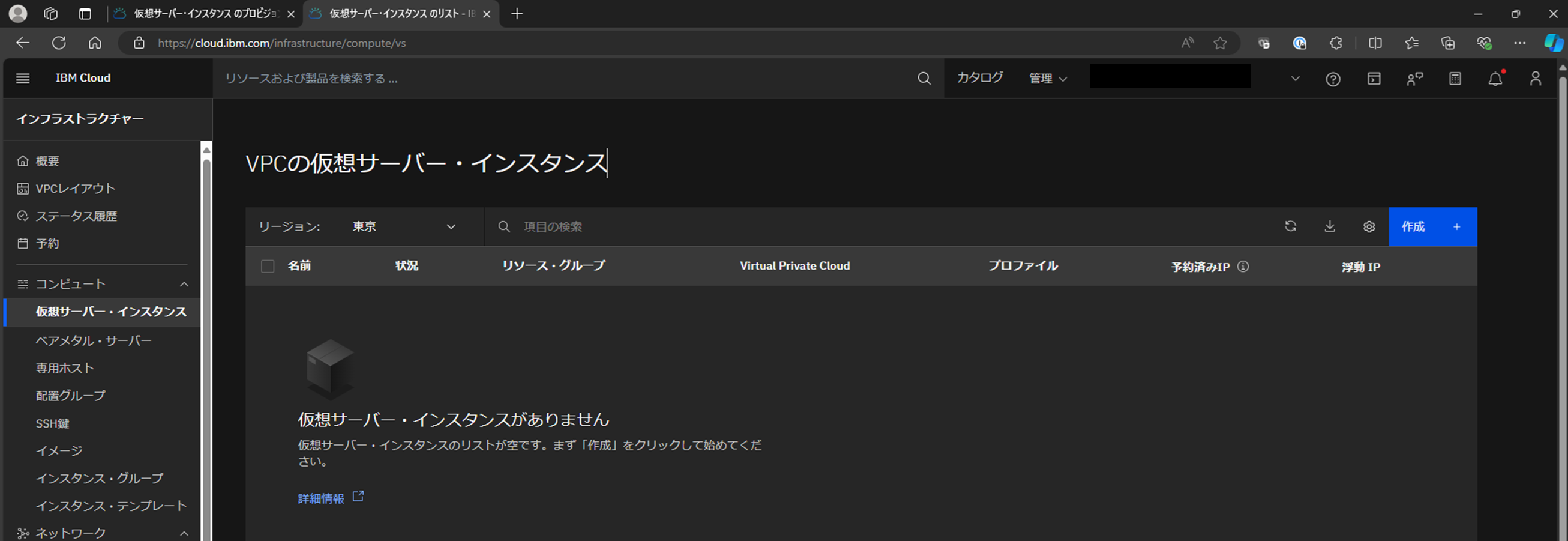Open the 詳細情報 link
The image size is (1568, 541).
(321, 498)
